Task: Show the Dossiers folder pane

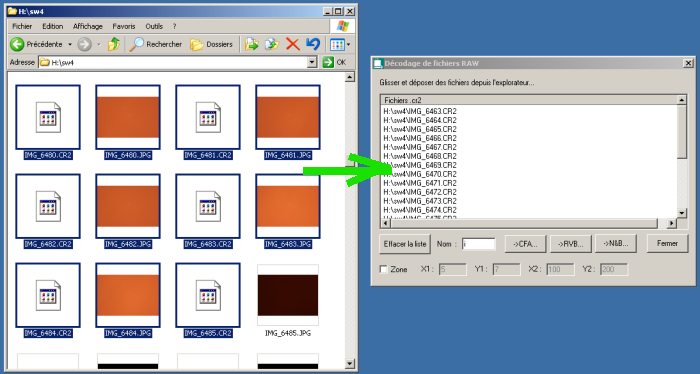Action: (x=211, y=44)
